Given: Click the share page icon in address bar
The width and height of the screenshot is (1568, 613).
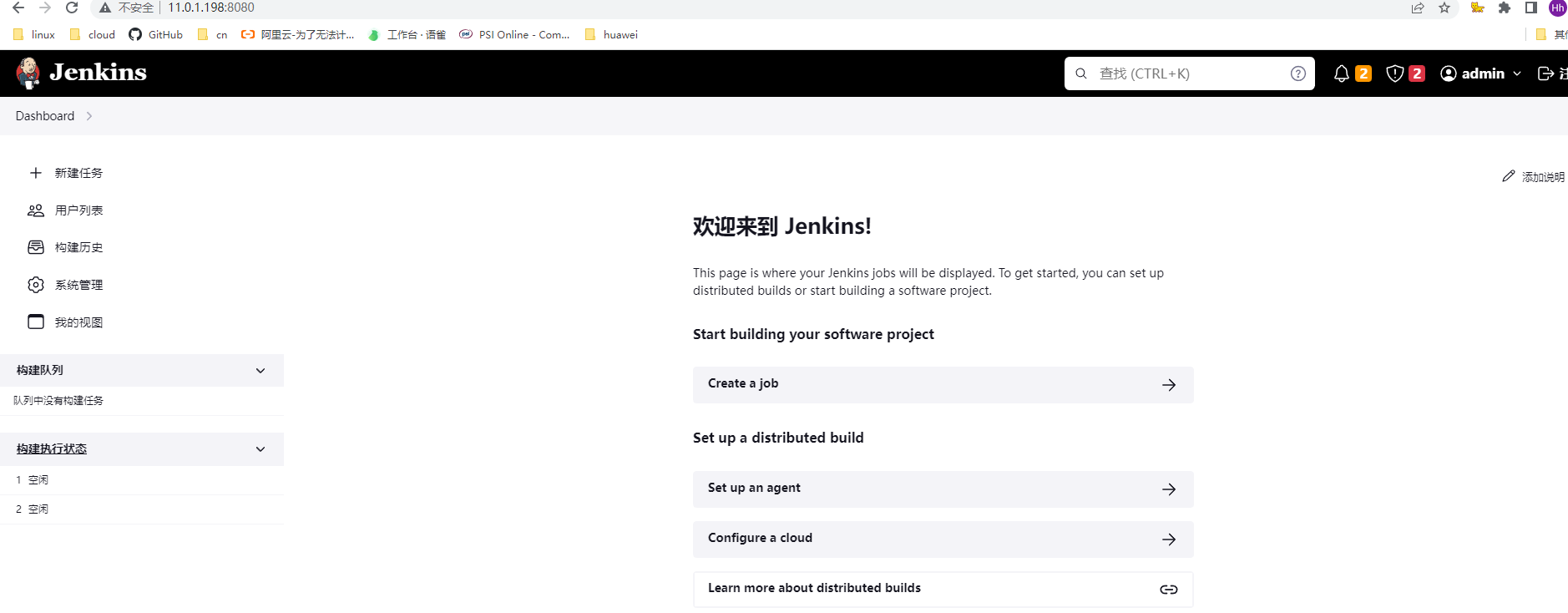Looking at the screenshot, I should tap(1418, 8).
